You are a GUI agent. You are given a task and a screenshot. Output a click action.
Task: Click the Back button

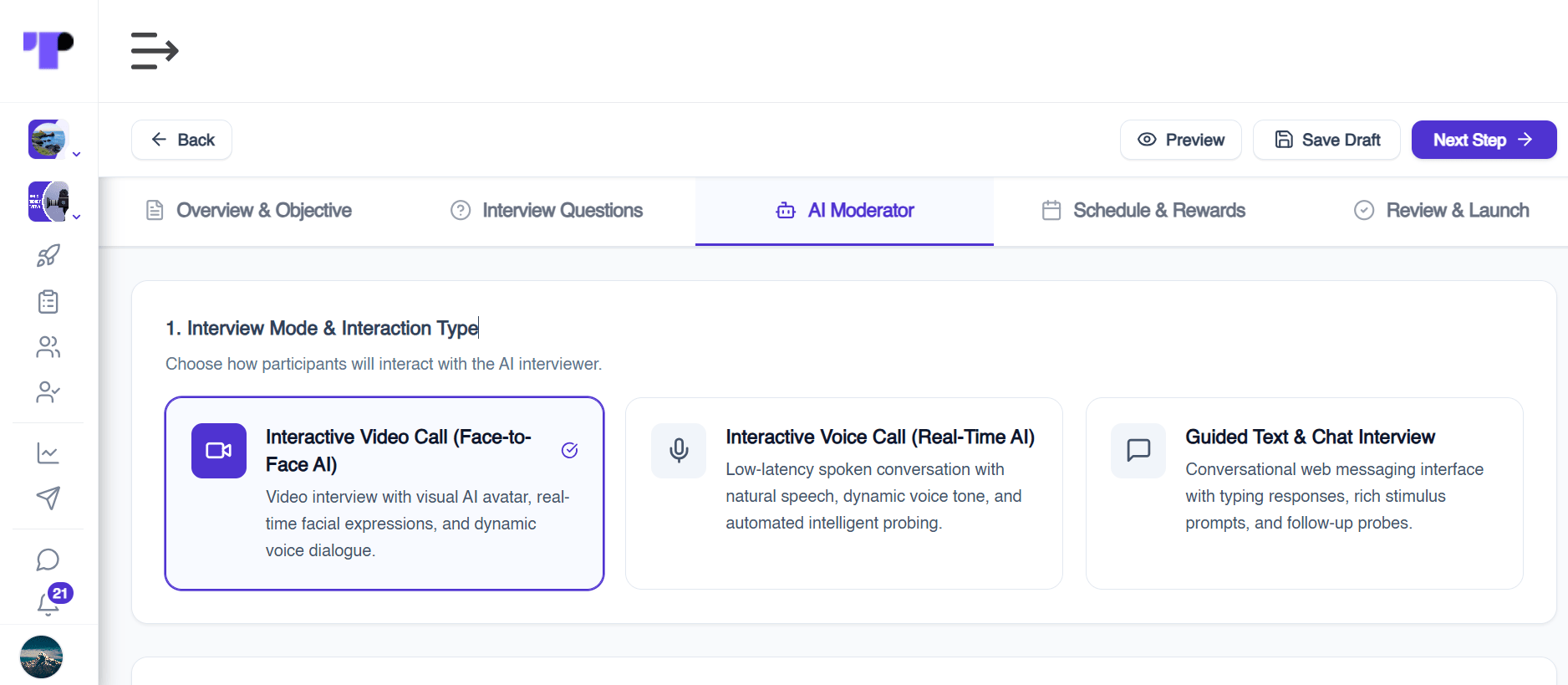click(x=182, y=140)
